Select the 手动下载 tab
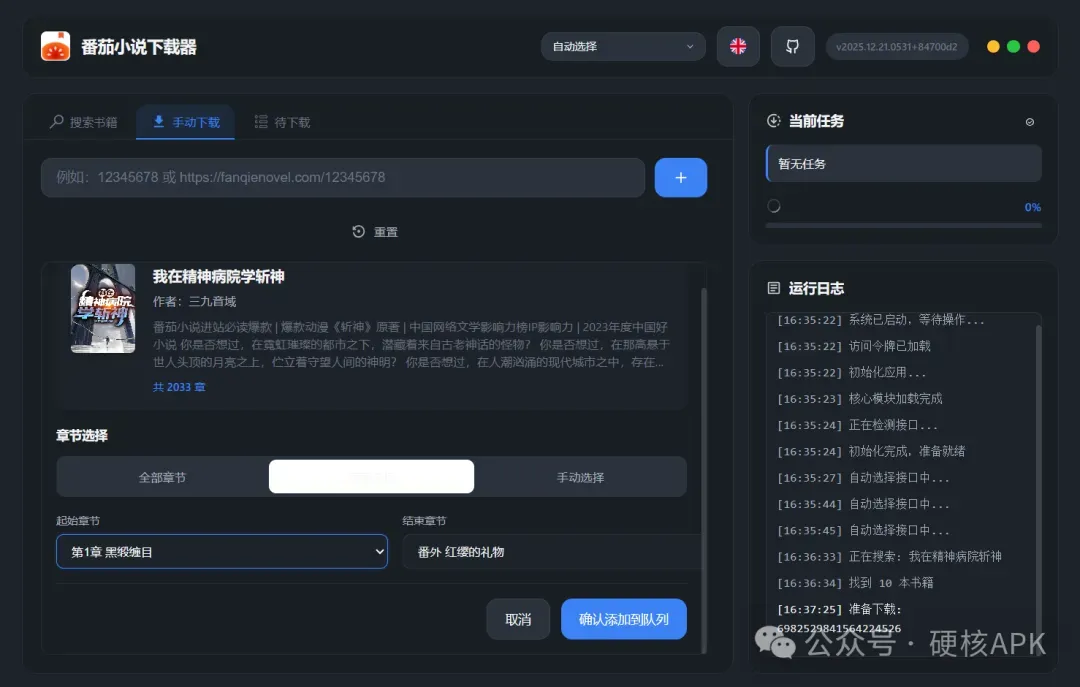The height and width of the screenshot is (687, 1080). click(x=185, y=122)
